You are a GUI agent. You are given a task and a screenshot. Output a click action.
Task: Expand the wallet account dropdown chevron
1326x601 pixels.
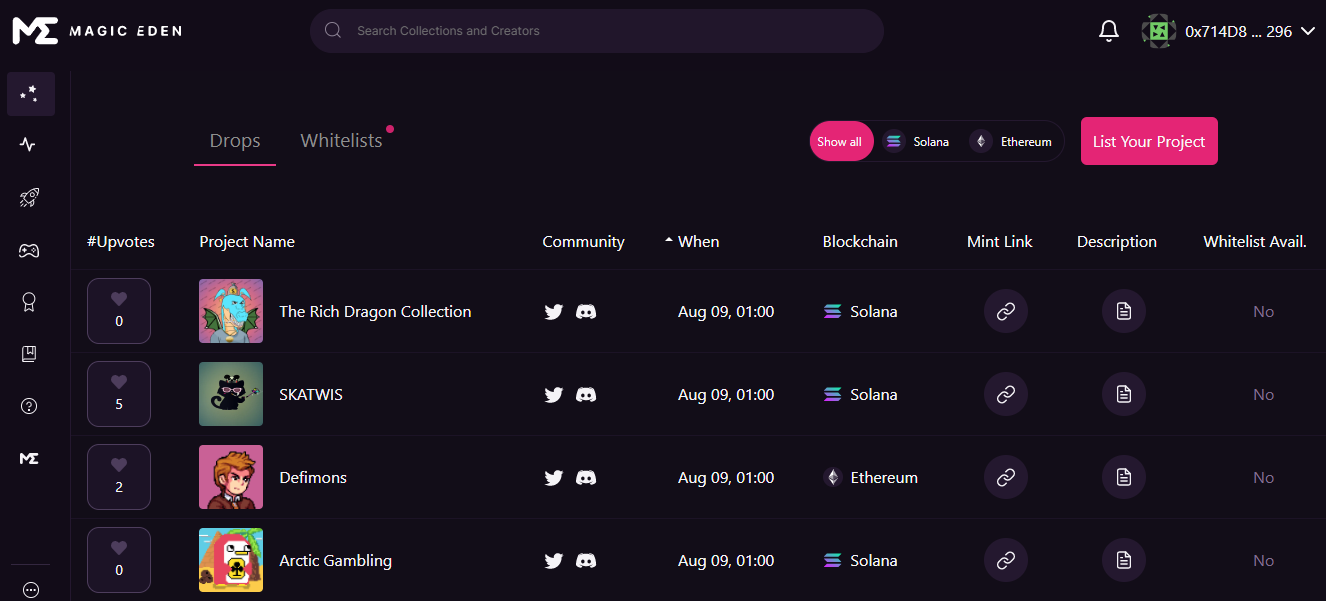pos(1309,32)
